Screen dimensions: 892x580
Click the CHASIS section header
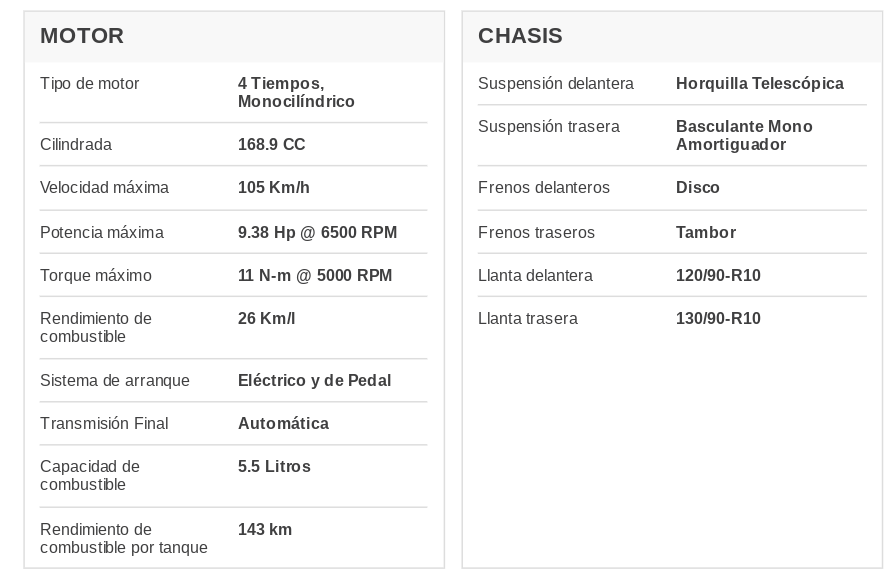[520, 36]
